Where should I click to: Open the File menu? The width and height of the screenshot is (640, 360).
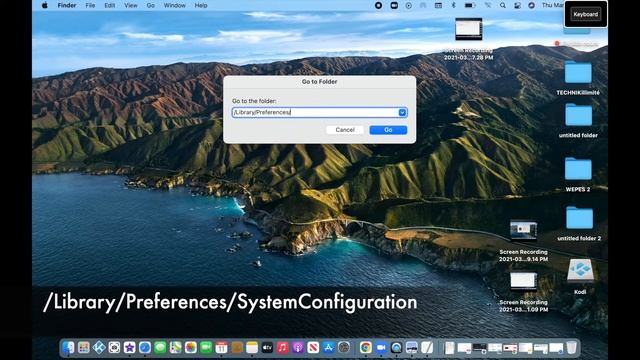(x=90, y=5)
